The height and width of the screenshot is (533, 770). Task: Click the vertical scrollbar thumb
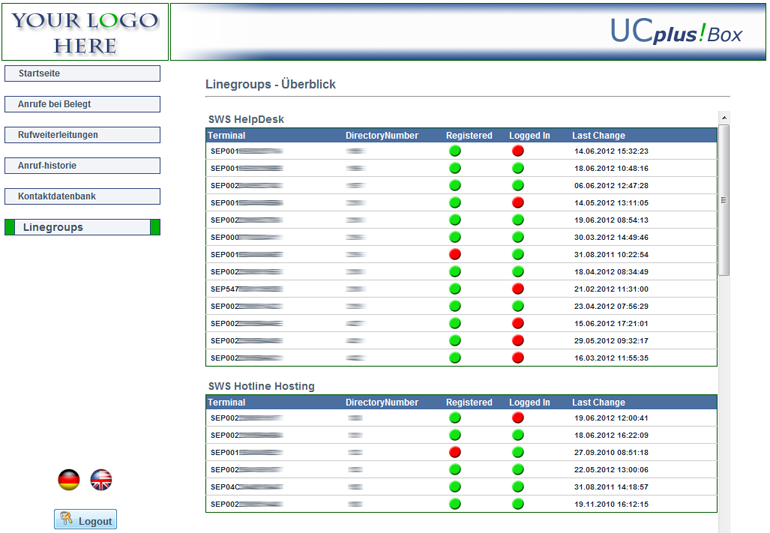click(x=724, y=200)
